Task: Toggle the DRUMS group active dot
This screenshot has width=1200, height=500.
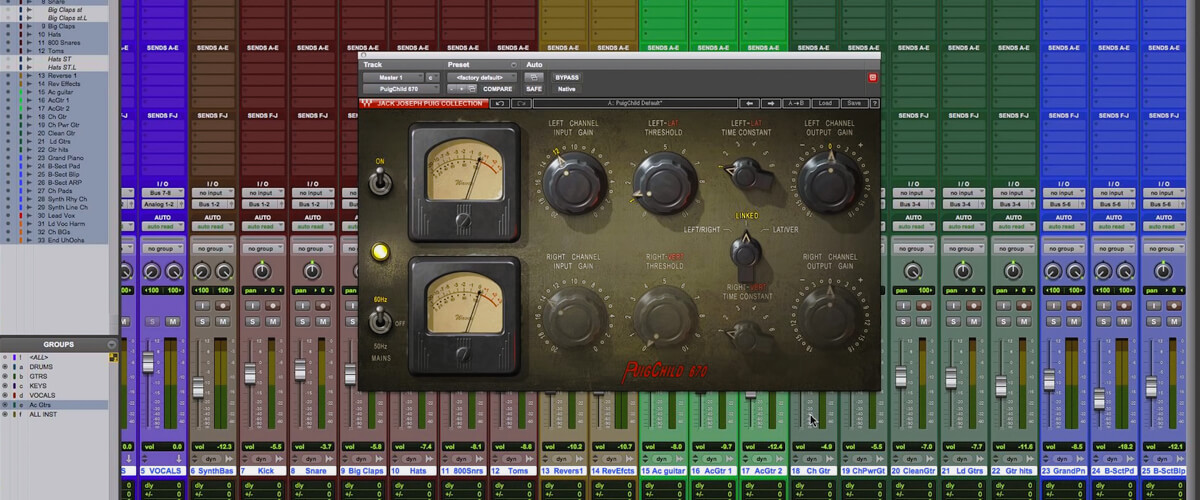Action: [x=7, y=366]
